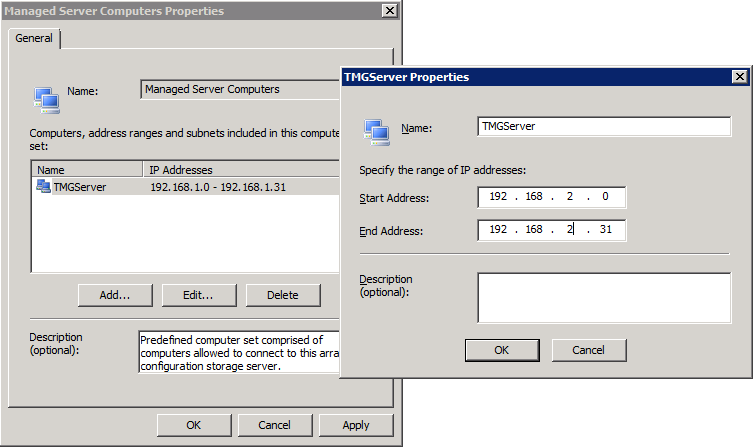Click the empty Description box in TMGServer Properties
This screenshot has height=447, width=753.
(603, 297)
